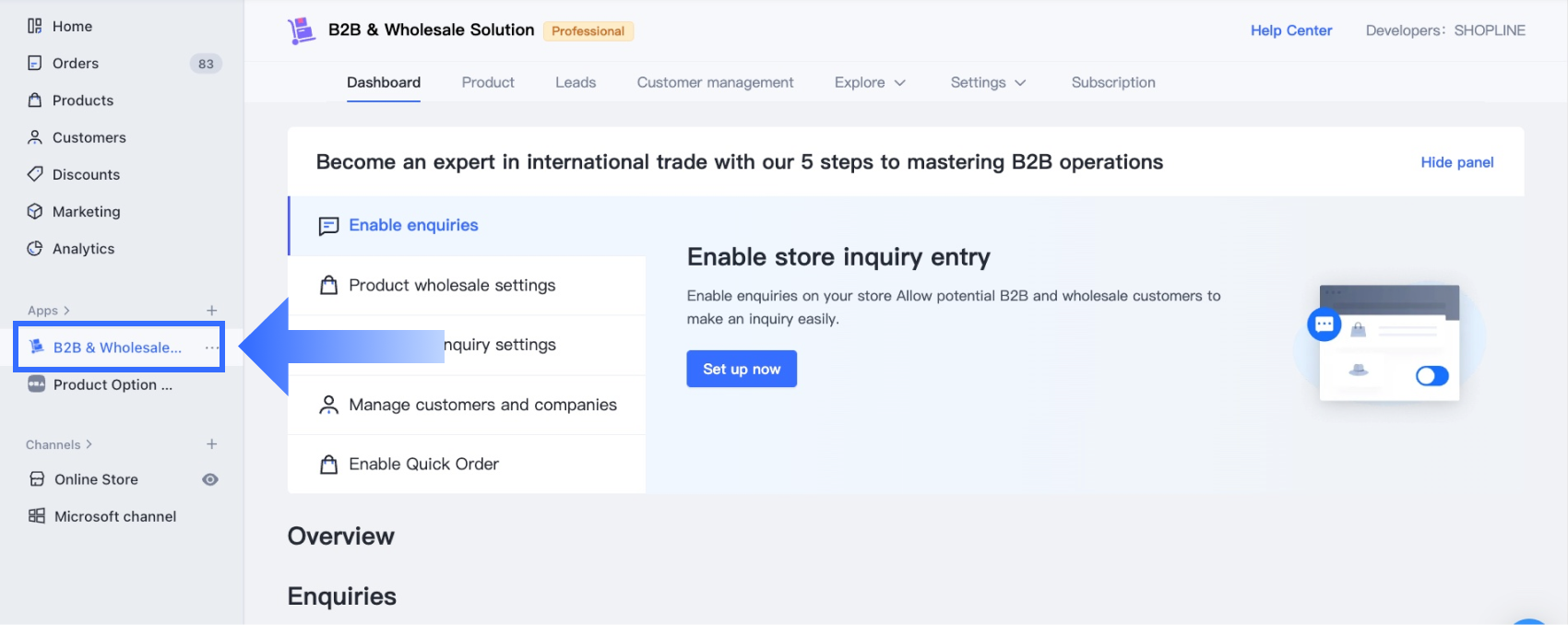Click the Discounts tag icon
The height and width of the screenshot is (625, 1568).
[x=35, y=174]
